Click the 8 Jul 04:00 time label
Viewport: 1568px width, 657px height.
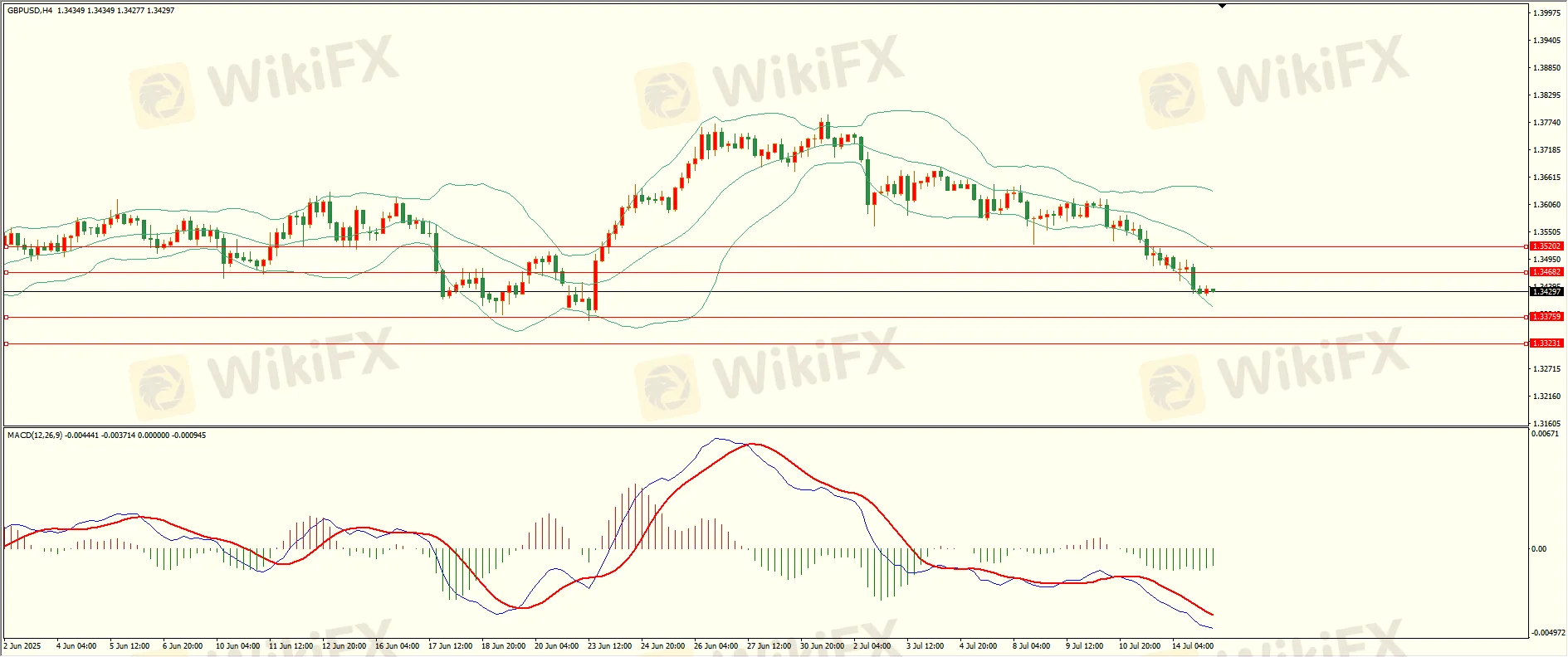tap(1032, 646)
